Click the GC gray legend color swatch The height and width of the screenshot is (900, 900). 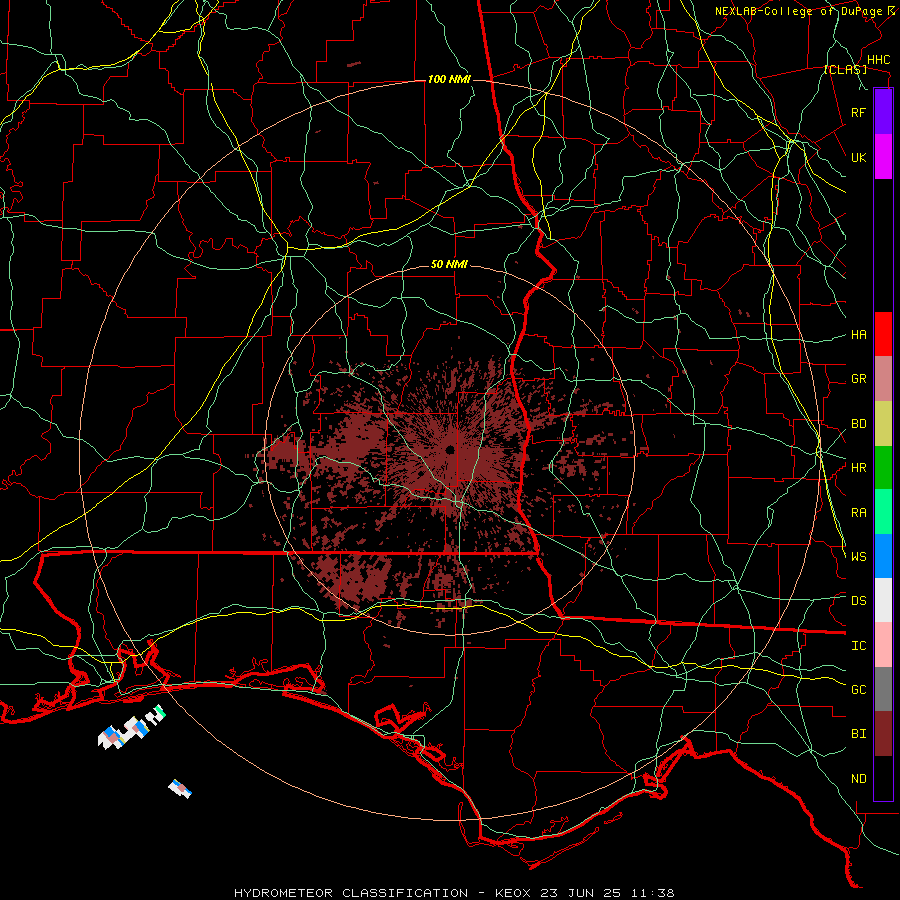[x=883, y=689]
